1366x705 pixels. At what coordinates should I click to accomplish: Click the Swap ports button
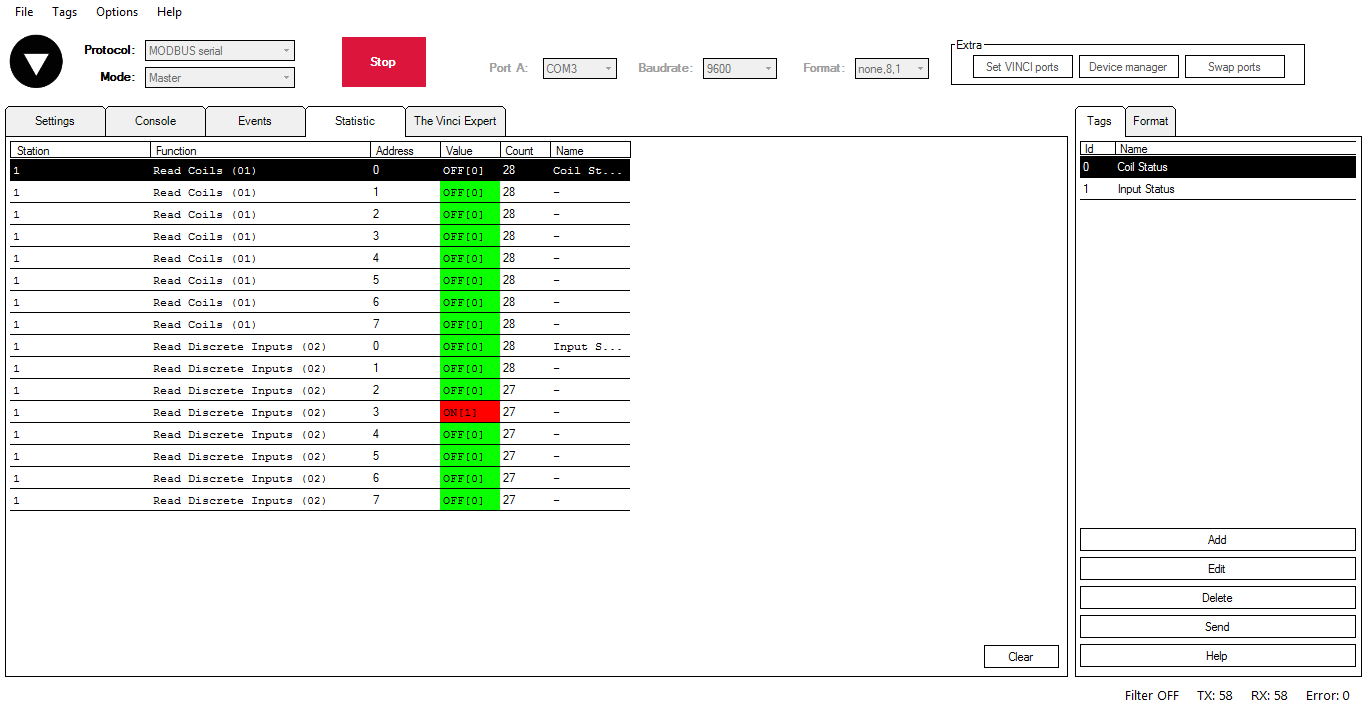coord(1234,67)
